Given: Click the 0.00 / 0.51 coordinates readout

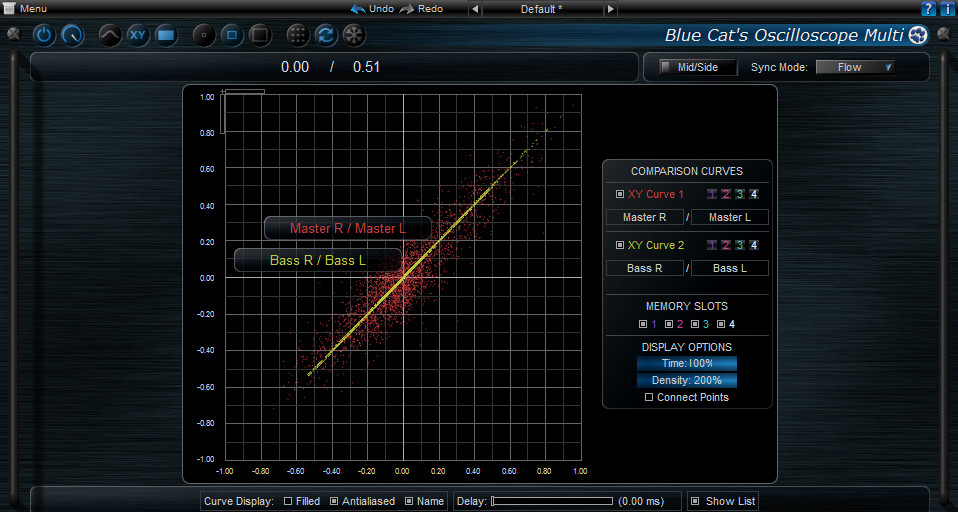Looking at the screenshot, I should 330,67.
